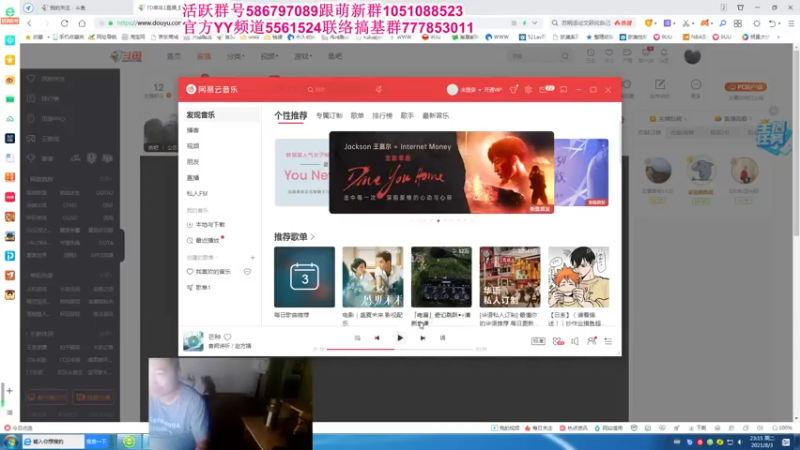Viewport: 800px width, 450px height.
Task: Open NetEase settings gear icon
Action: click(528, 89)
